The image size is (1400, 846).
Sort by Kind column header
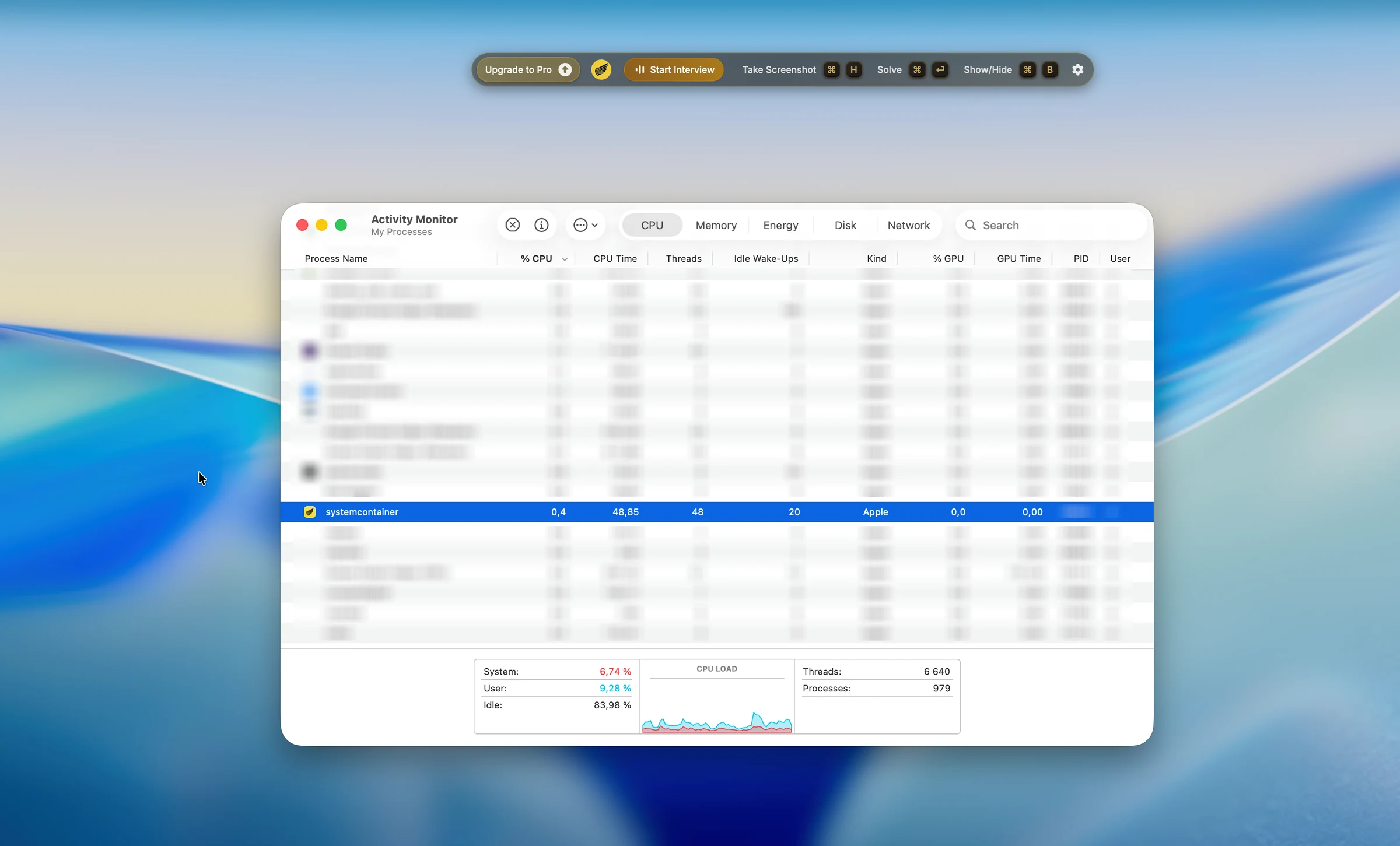click(x=876, y=258)
